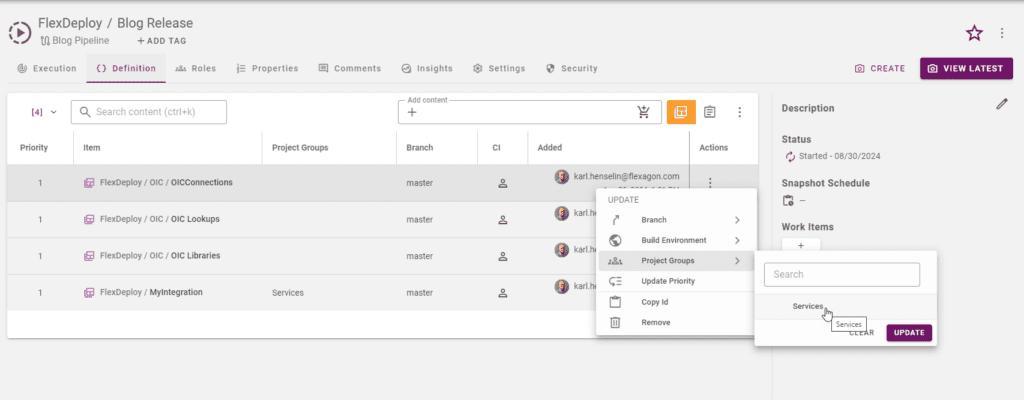Click the clipboard list icon in toolbar
Screen dimensions: 1024x400
pos(710,112)
